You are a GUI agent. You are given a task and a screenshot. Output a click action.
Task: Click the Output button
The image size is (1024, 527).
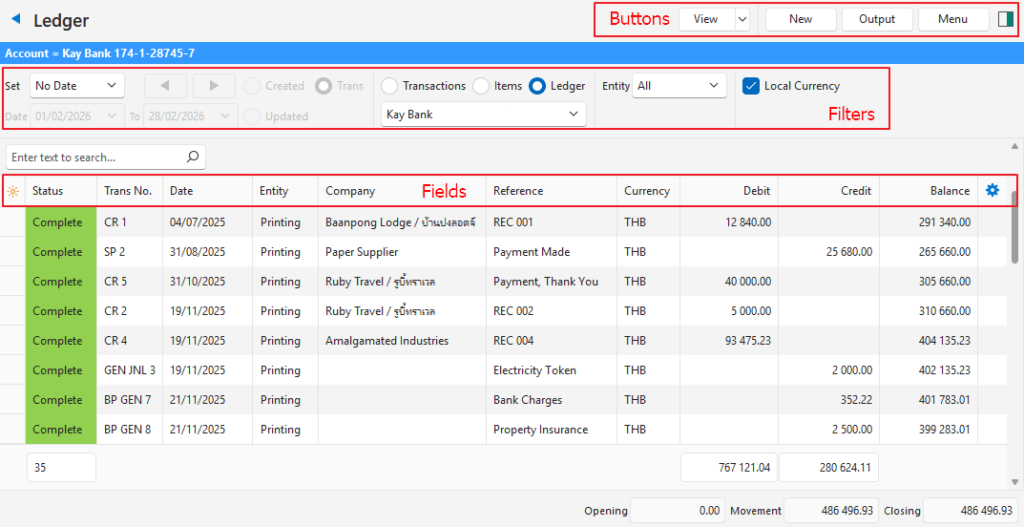pyautogui.click(x=877, y=20)
